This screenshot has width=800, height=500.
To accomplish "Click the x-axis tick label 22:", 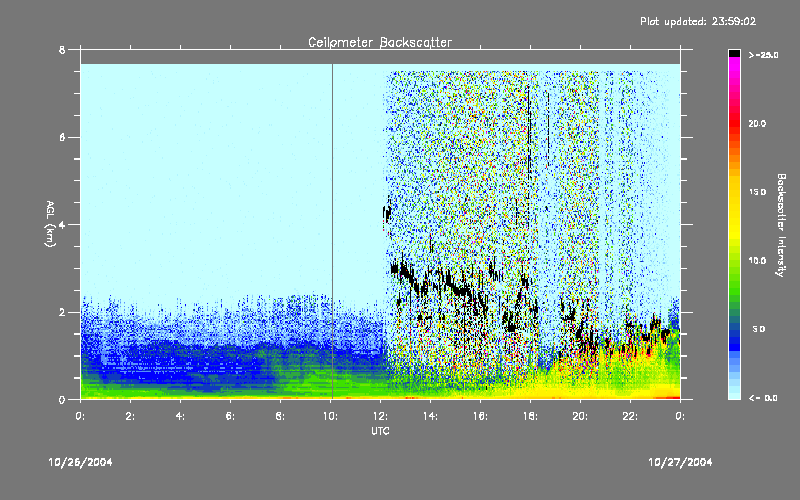I will coord(630,416).
